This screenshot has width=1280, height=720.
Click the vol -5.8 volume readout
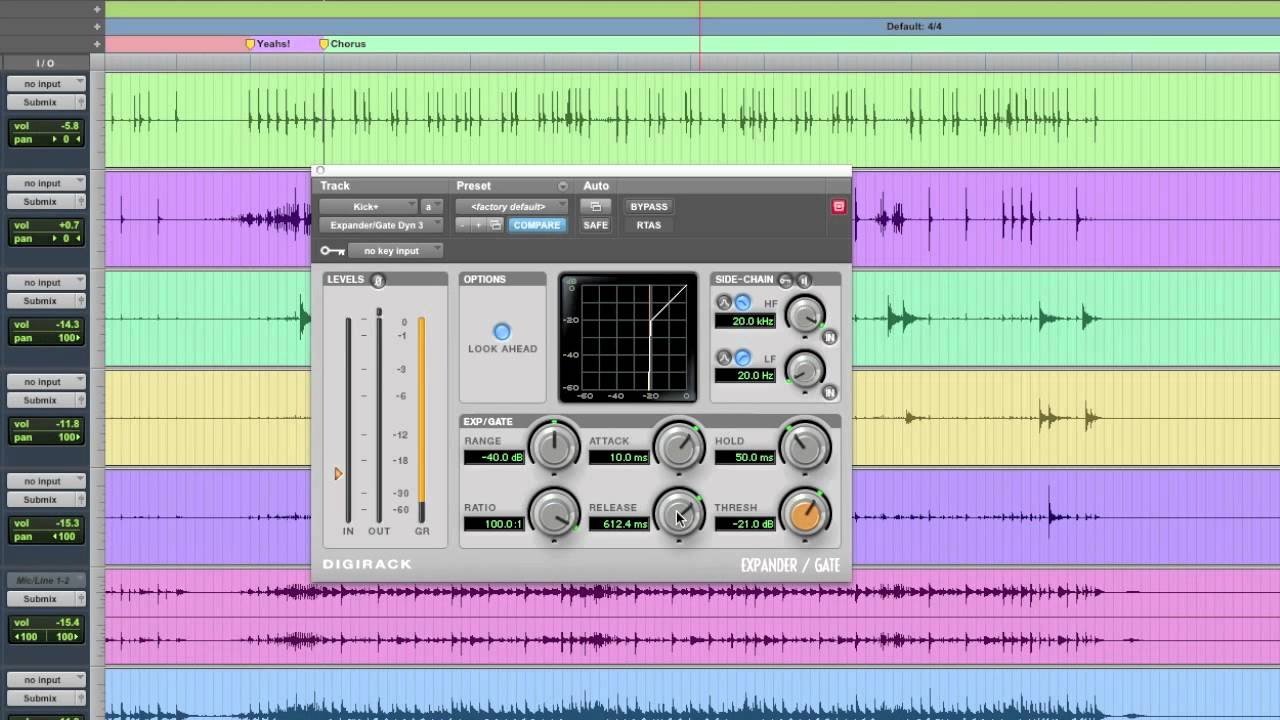pyautogui.click(x=46, y=126)
